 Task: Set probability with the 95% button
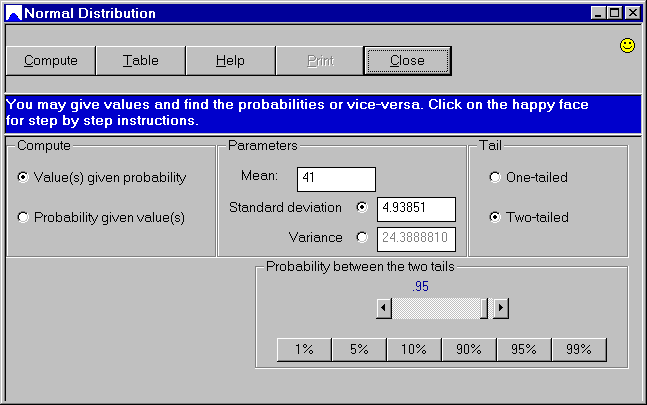(524, 349)
